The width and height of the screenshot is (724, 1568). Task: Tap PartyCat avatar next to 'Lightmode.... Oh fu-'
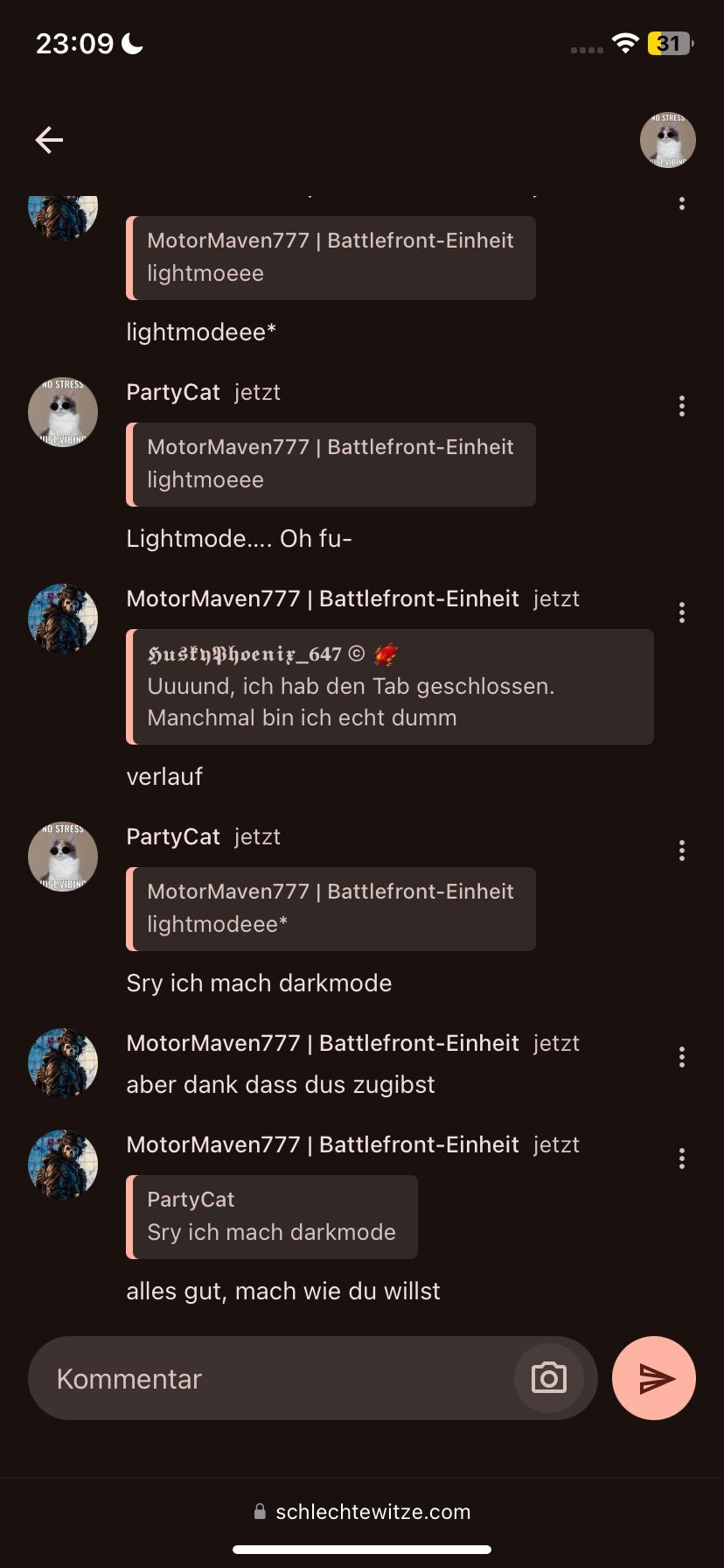(63, 412)
